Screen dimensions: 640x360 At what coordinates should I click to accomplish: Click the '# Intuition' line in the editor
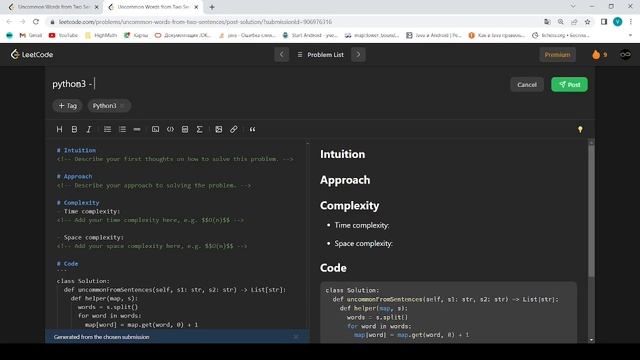click(76, 150)
